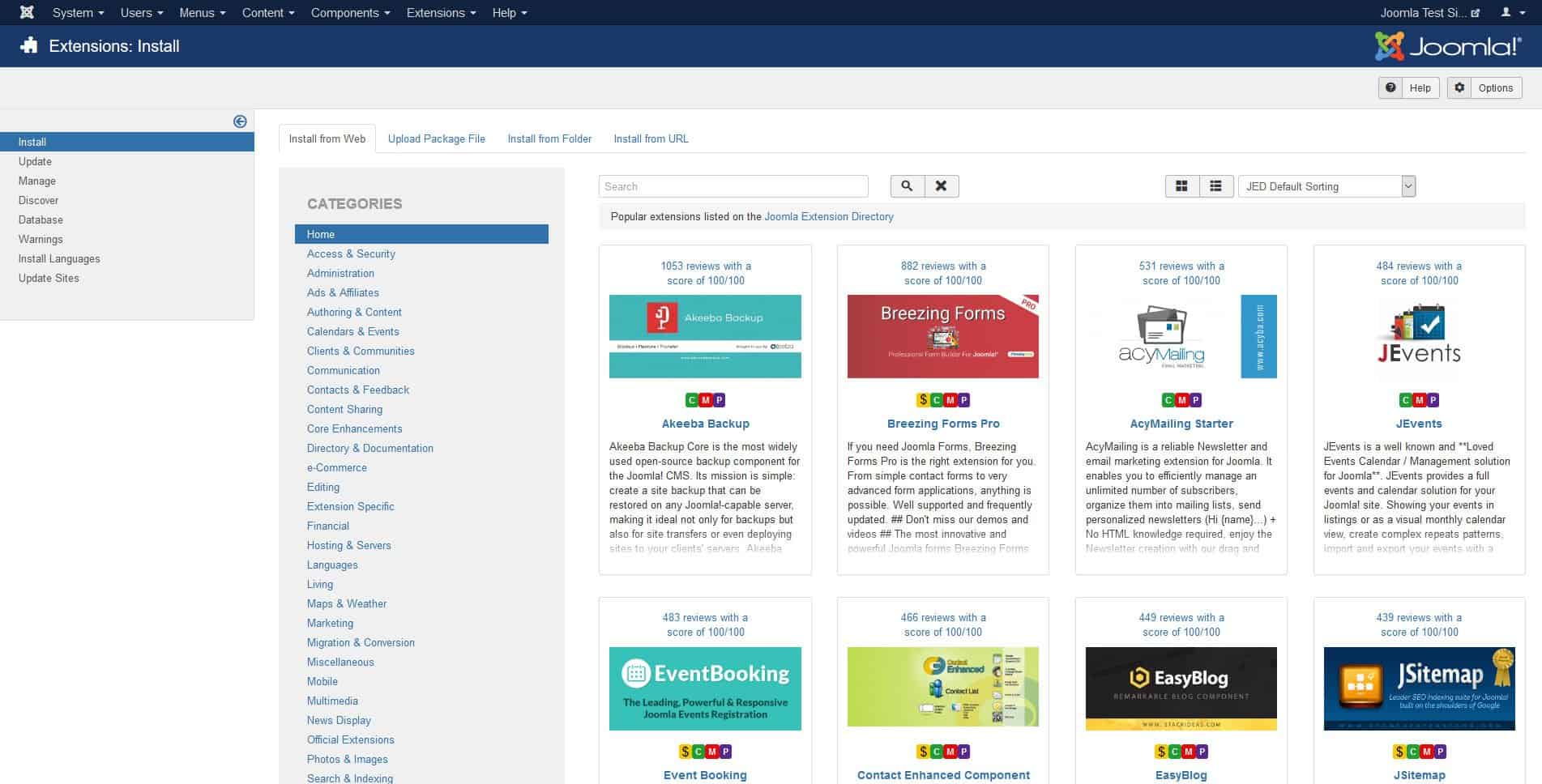Click the search magnifier button
This screenshot has height=784, width=1542.
pos(907,186)
